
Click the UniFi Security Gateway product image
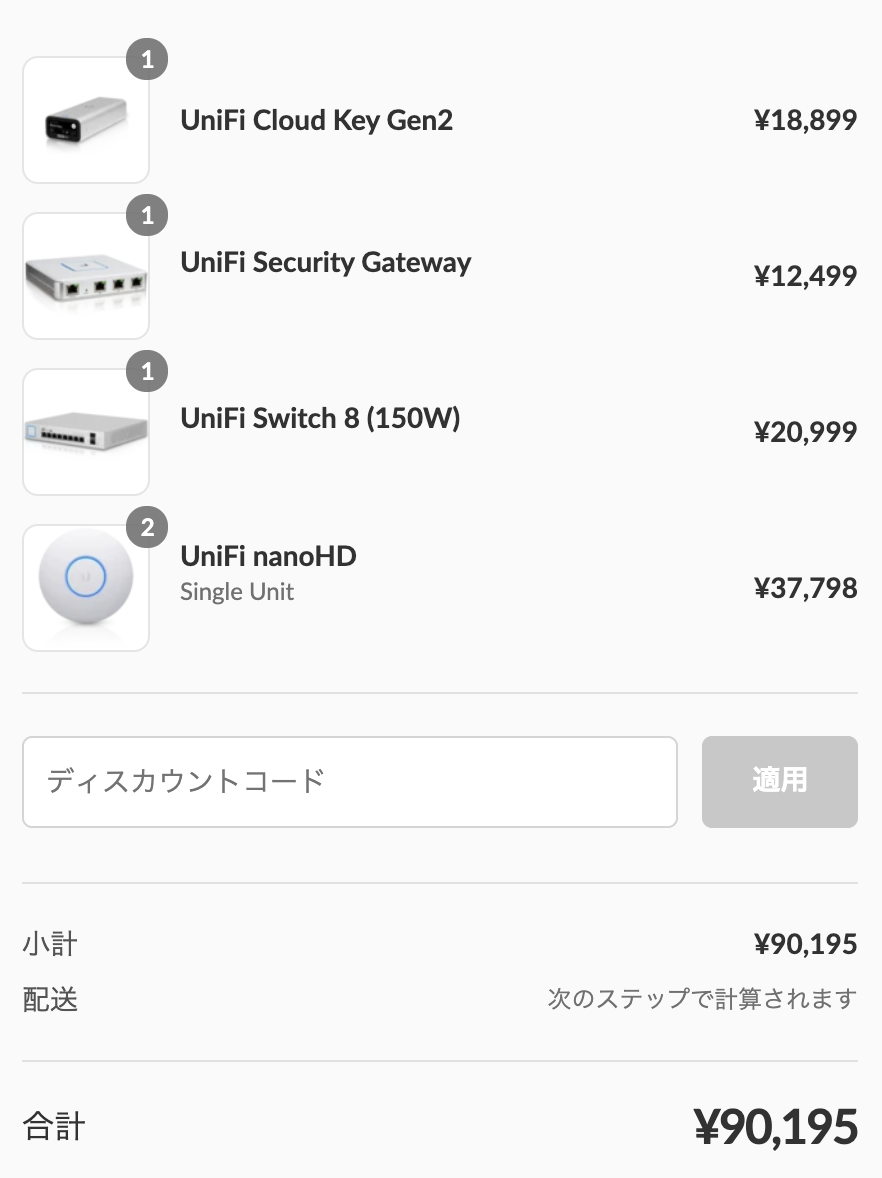[x=86, y=276]
